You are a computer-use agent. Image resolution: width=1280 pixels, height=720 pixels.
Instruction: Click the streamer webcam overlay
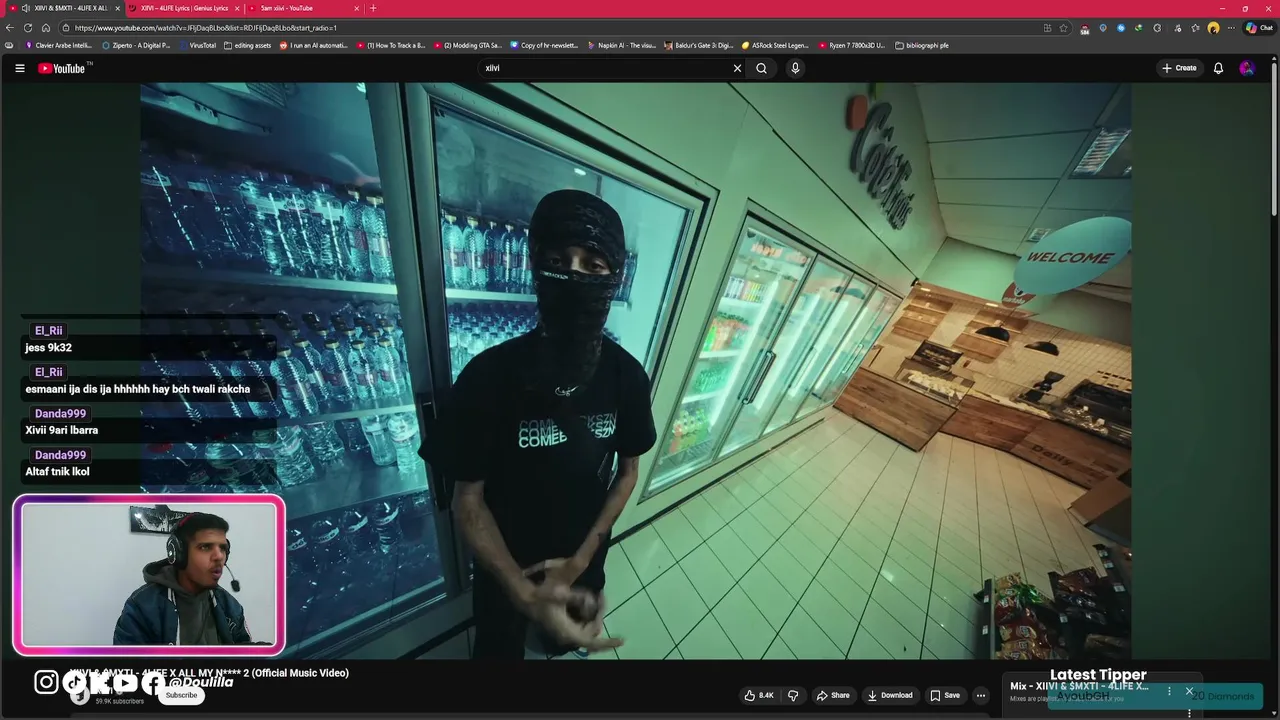point(150,574)
